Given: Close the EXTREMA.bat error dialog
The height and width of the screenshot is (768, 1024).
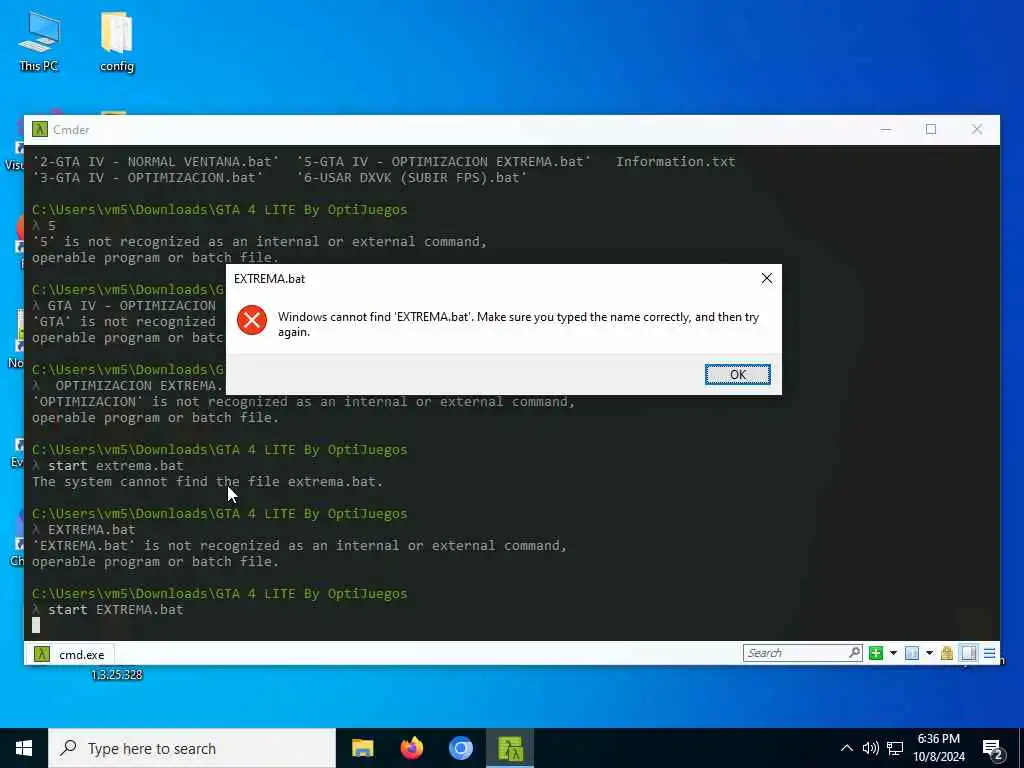Looking at the screenshot, I should tap(767, 278).
